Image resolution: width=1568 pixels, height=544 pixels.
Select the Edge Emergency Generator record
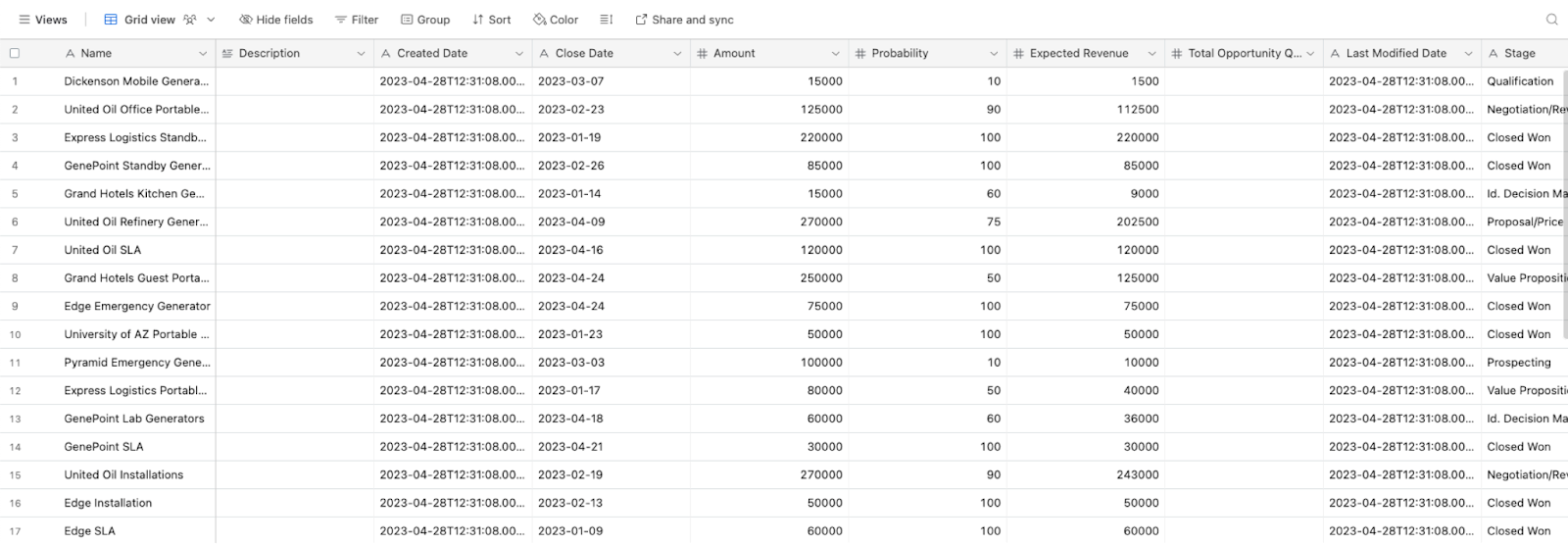click(136, 306)
